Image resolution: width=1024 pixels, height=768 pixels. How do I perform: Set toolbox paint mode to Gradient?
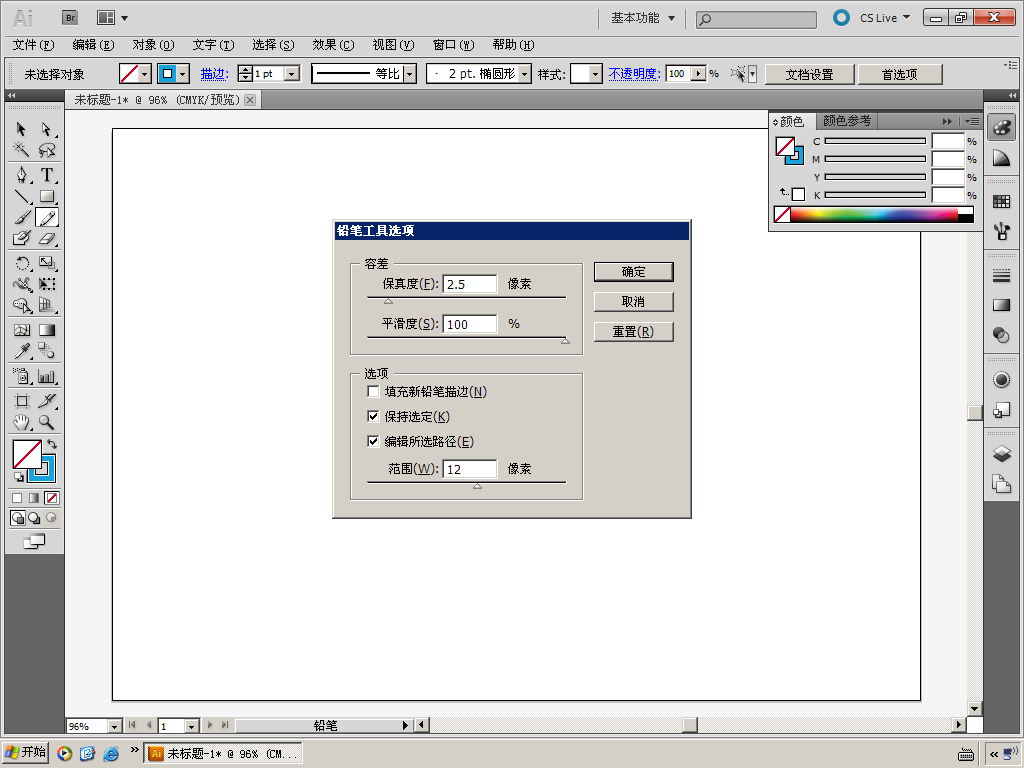(35, 498)
